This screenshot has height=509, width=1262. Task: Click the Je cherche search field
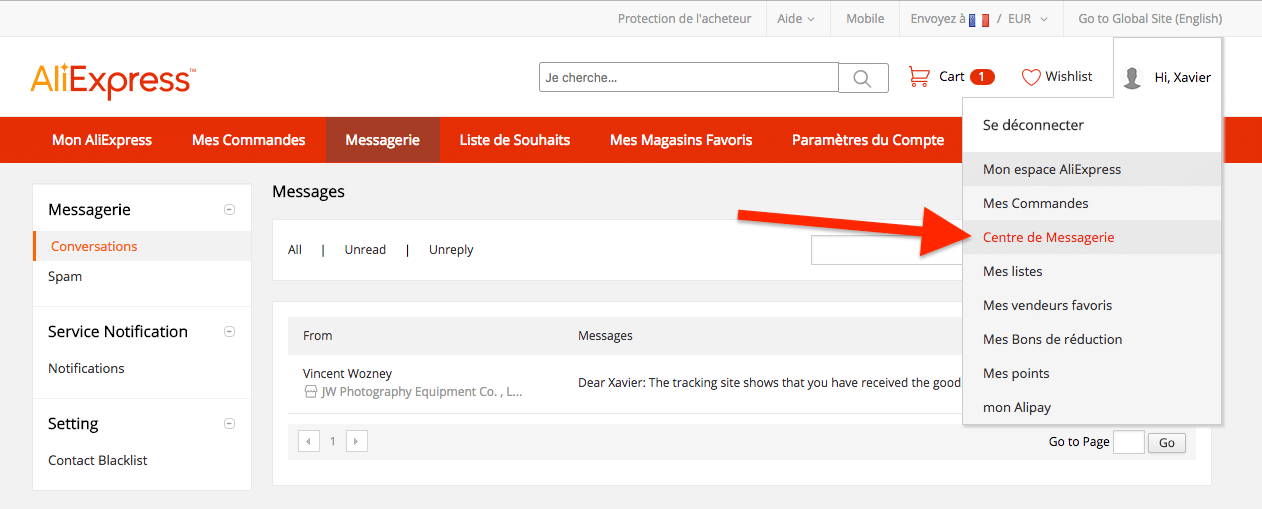pyautogui.click(x=688, y=78)
